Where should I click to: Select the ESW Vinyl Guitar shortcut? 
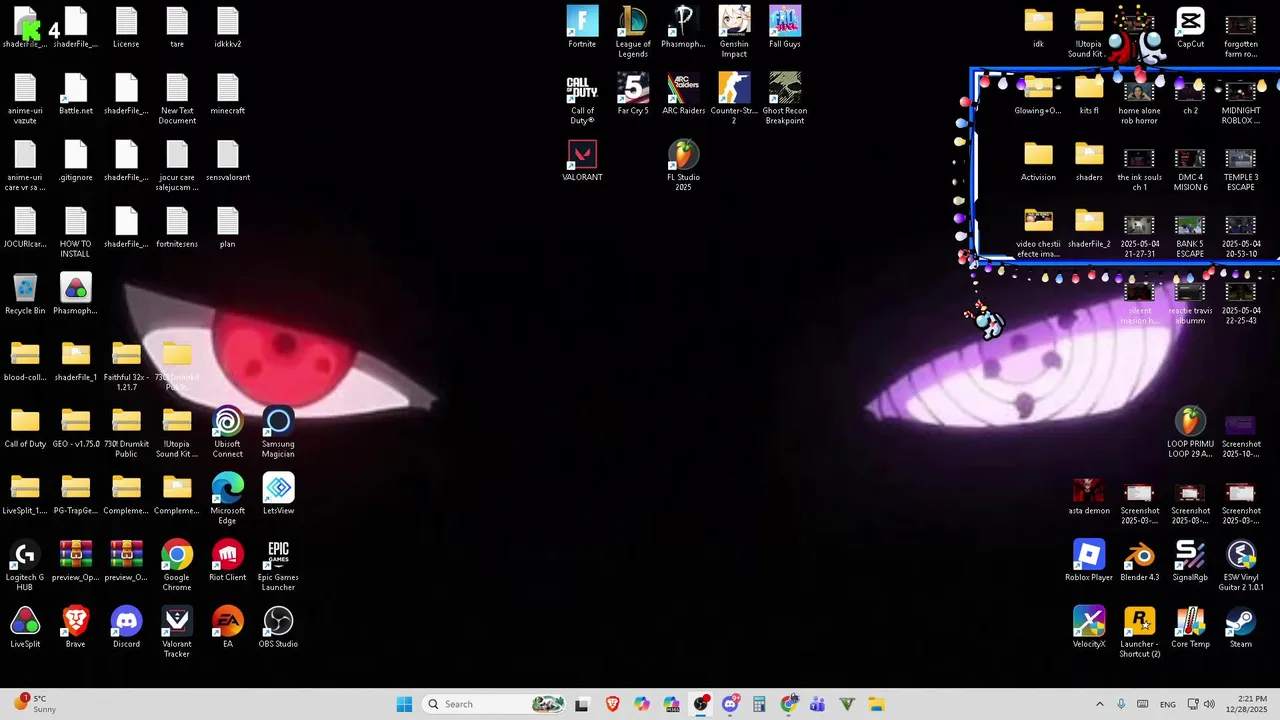[1241, 566]
